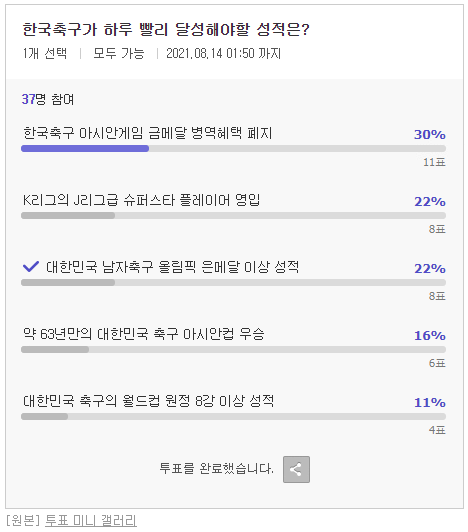468x532 pixels.
Task: Click the 투표를 완료했습니다 message
Action: [216, 469]
